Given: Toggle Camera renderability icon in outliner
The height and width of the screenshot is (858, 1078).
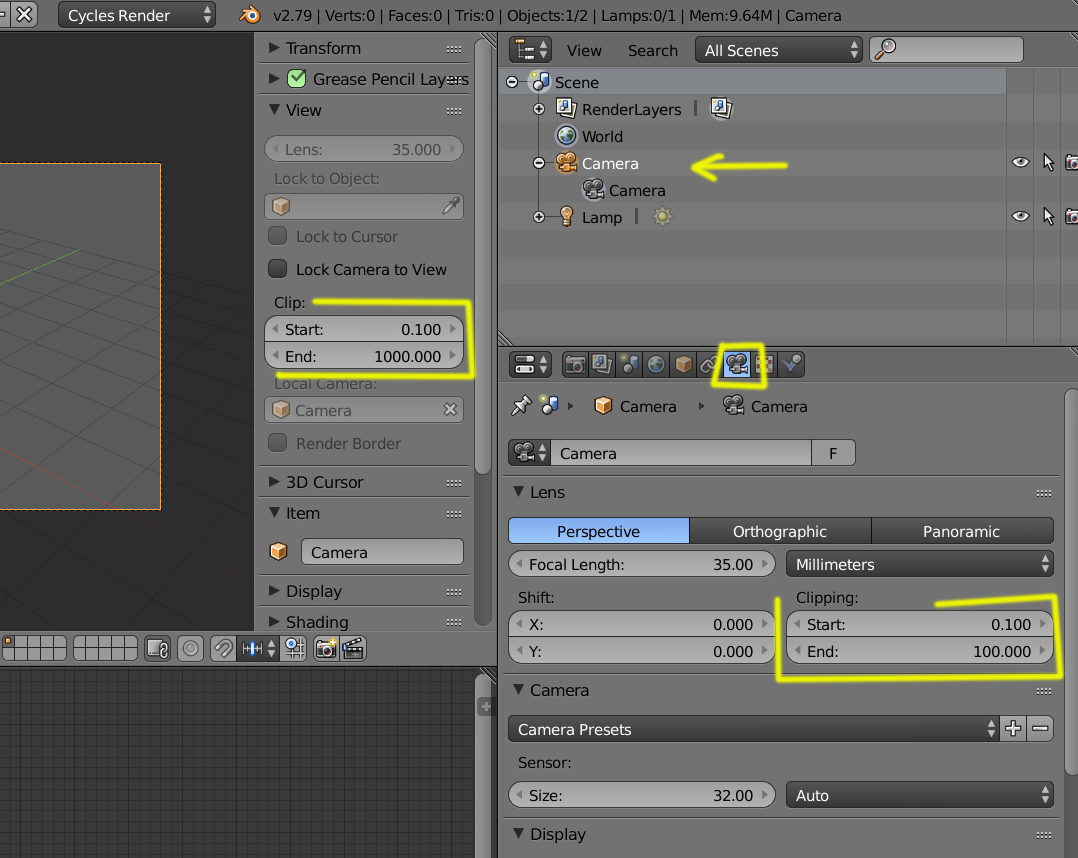Looking at the screenshot, I should (x=1071, y=162).
